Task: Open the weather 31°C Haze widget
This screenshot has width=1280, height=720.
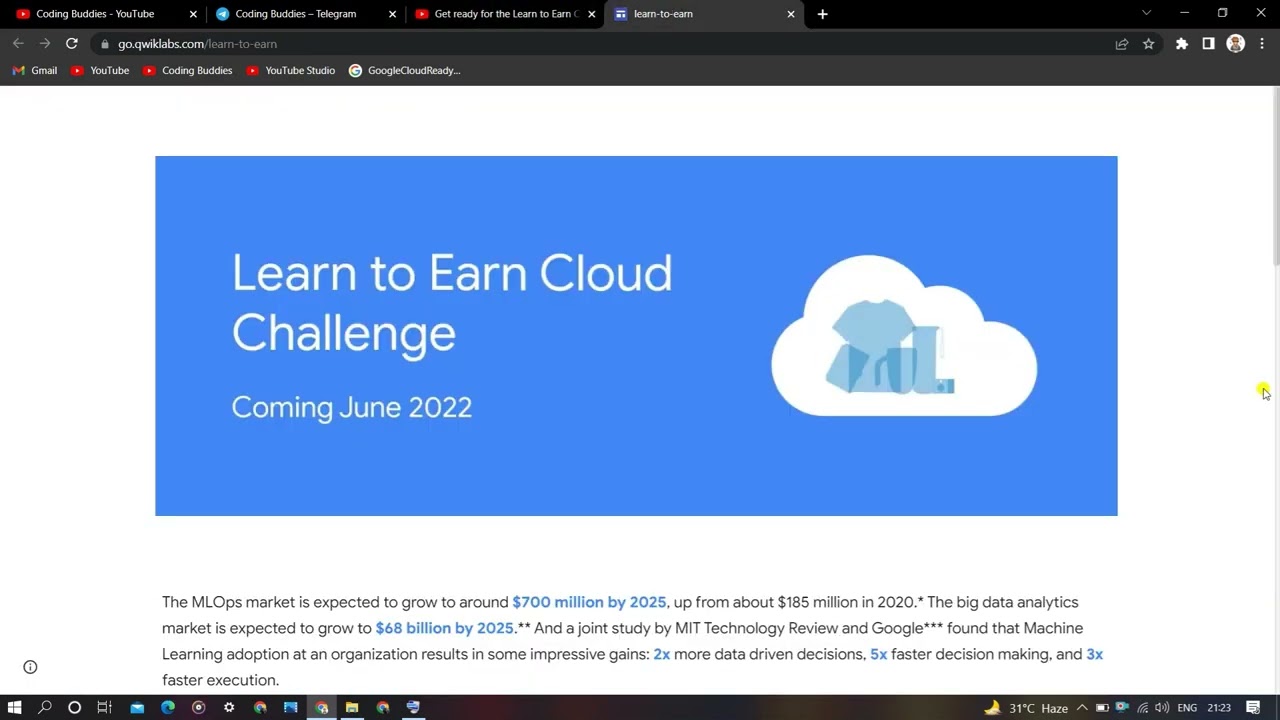Action: click(1026, 708)
